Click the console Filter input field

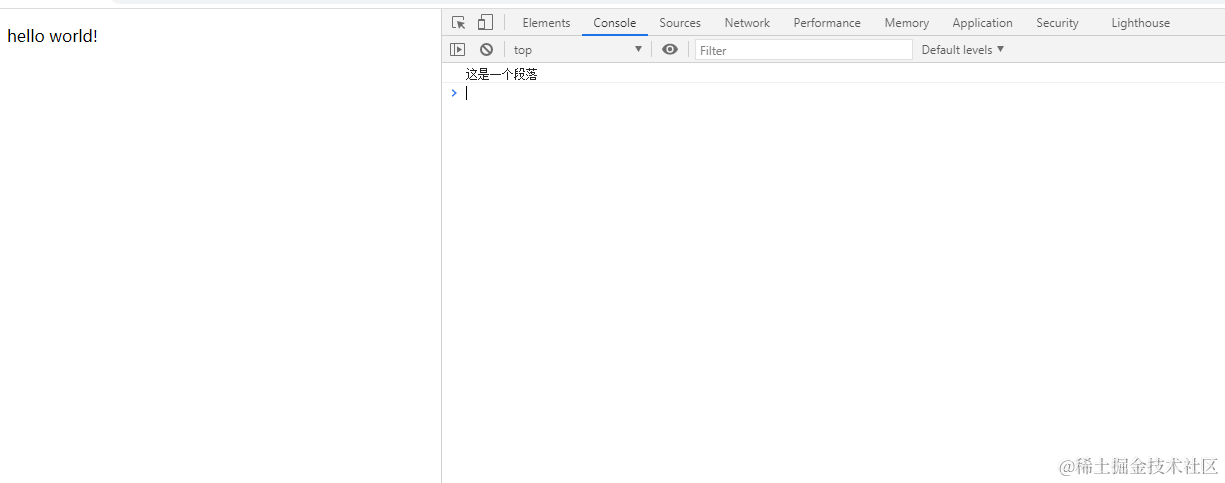pyautogui.click(x=804, y=49)
